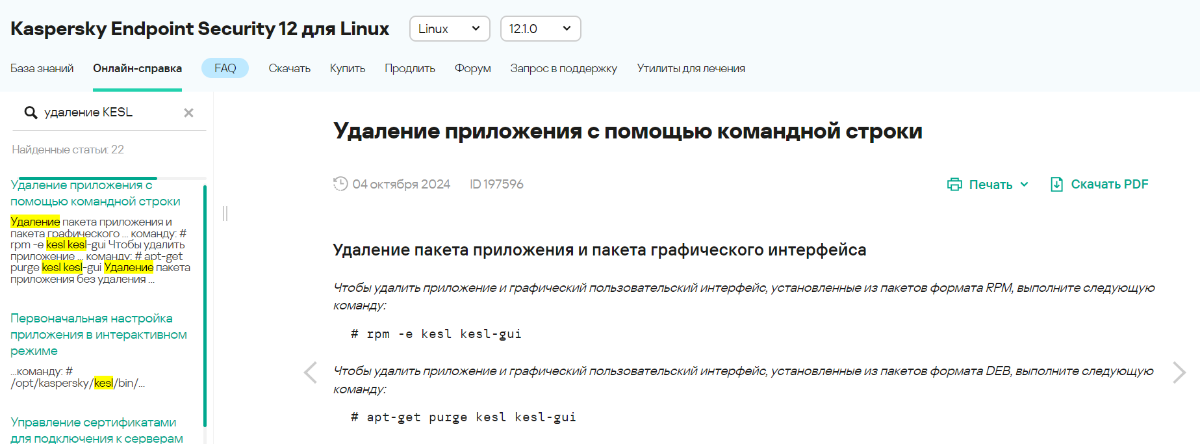Open Запрос в поддержку link
Image resolution: width=1200 pixels, height=444 pixels.
pyautogui.click(x=564, y=68)
